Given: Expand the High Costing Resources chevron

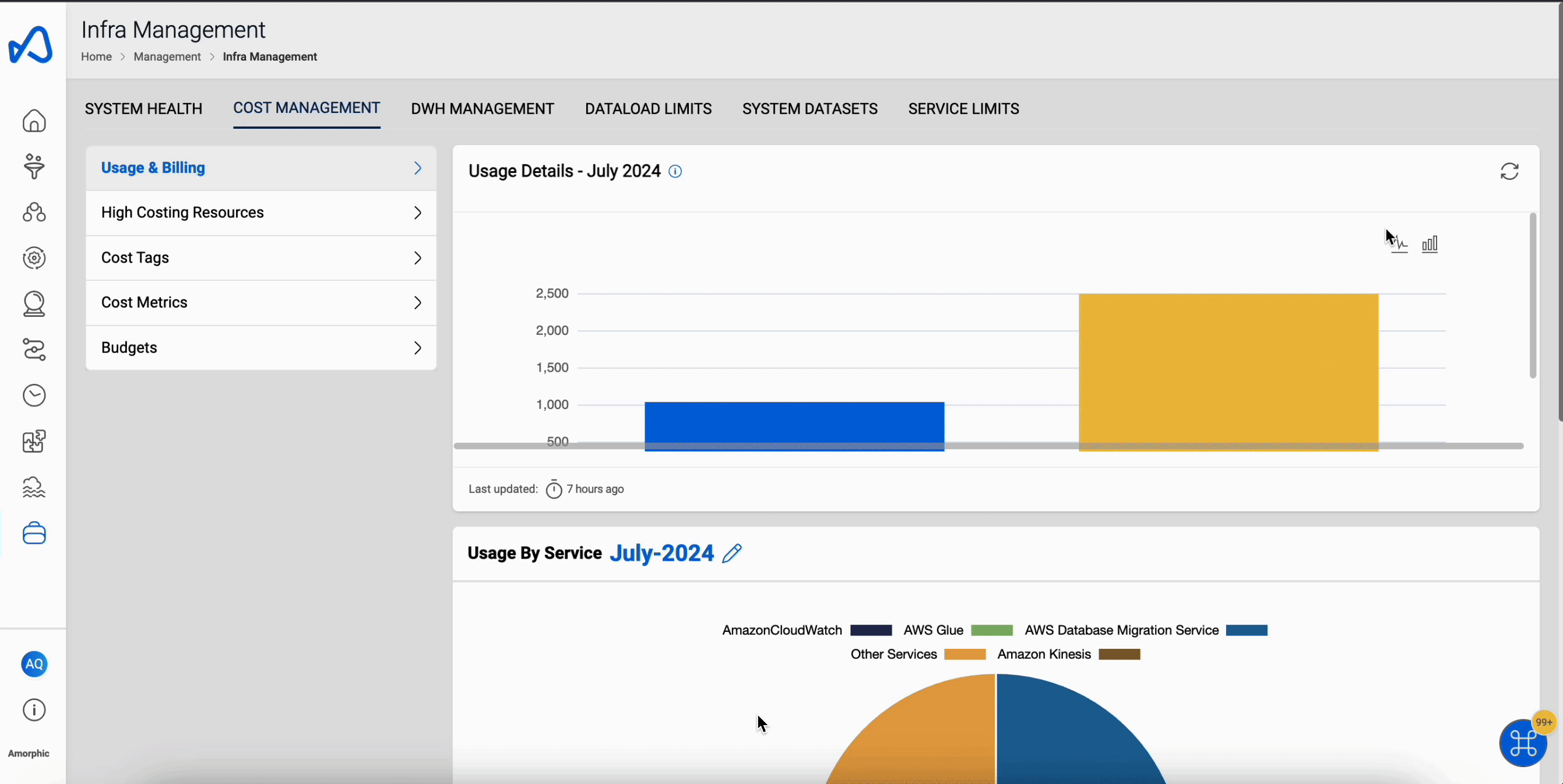Looking at the screenshot, I should [x=417, y=213].
